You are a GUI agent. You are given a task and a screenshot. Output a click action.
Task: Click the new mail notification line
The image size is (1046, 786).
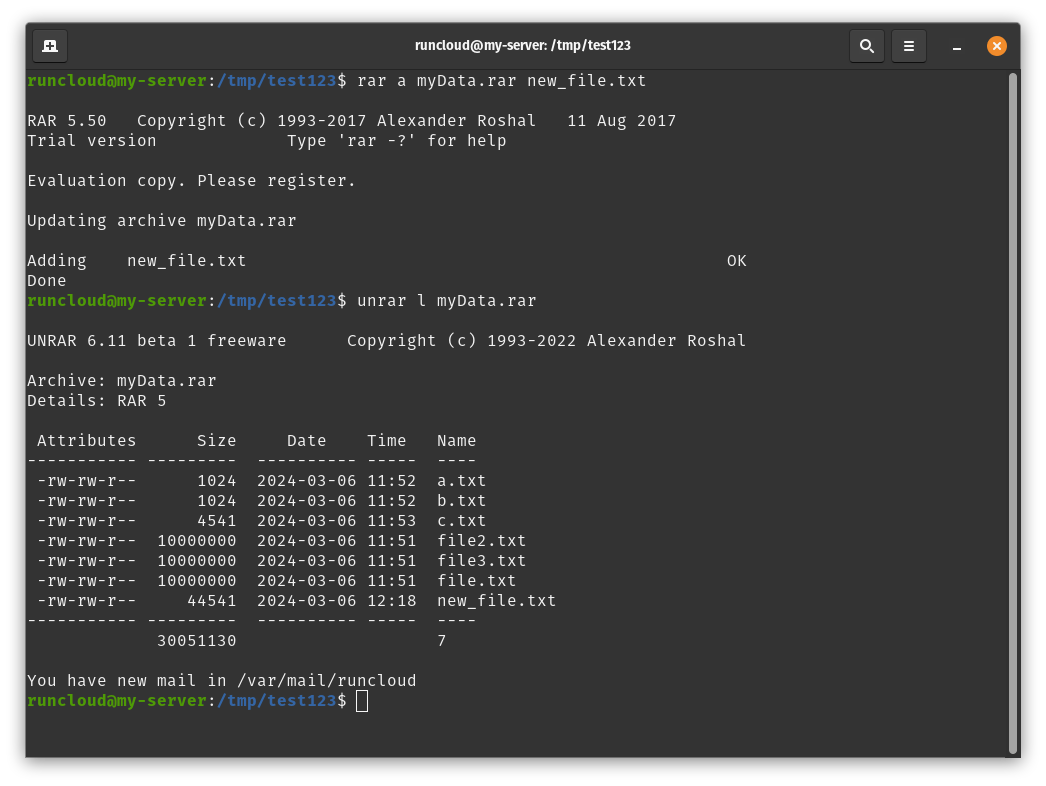click(220, 680)
